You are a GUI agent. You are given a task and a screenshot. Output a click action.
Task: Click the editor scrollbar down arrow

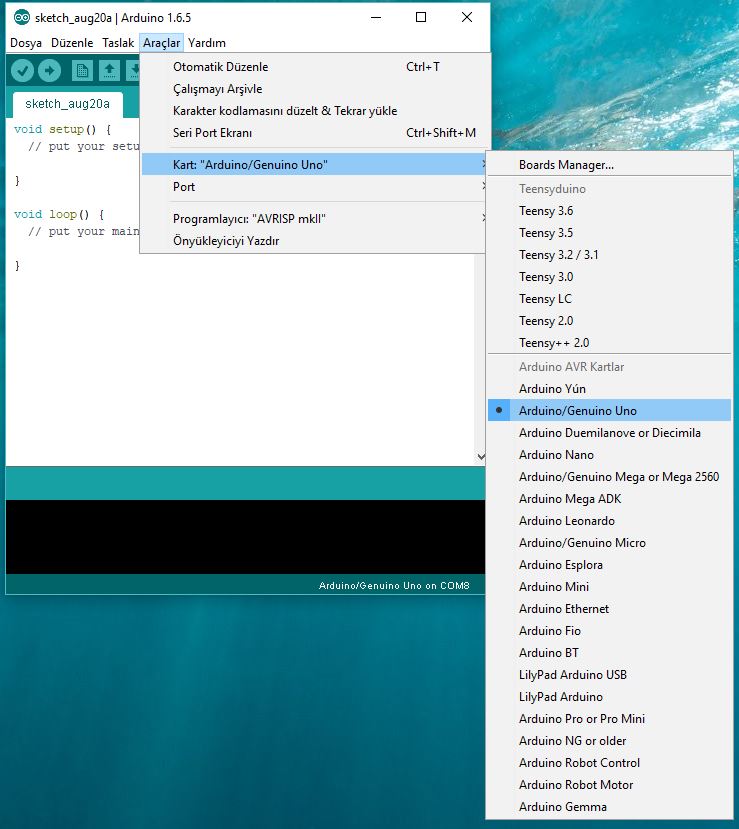481,456
